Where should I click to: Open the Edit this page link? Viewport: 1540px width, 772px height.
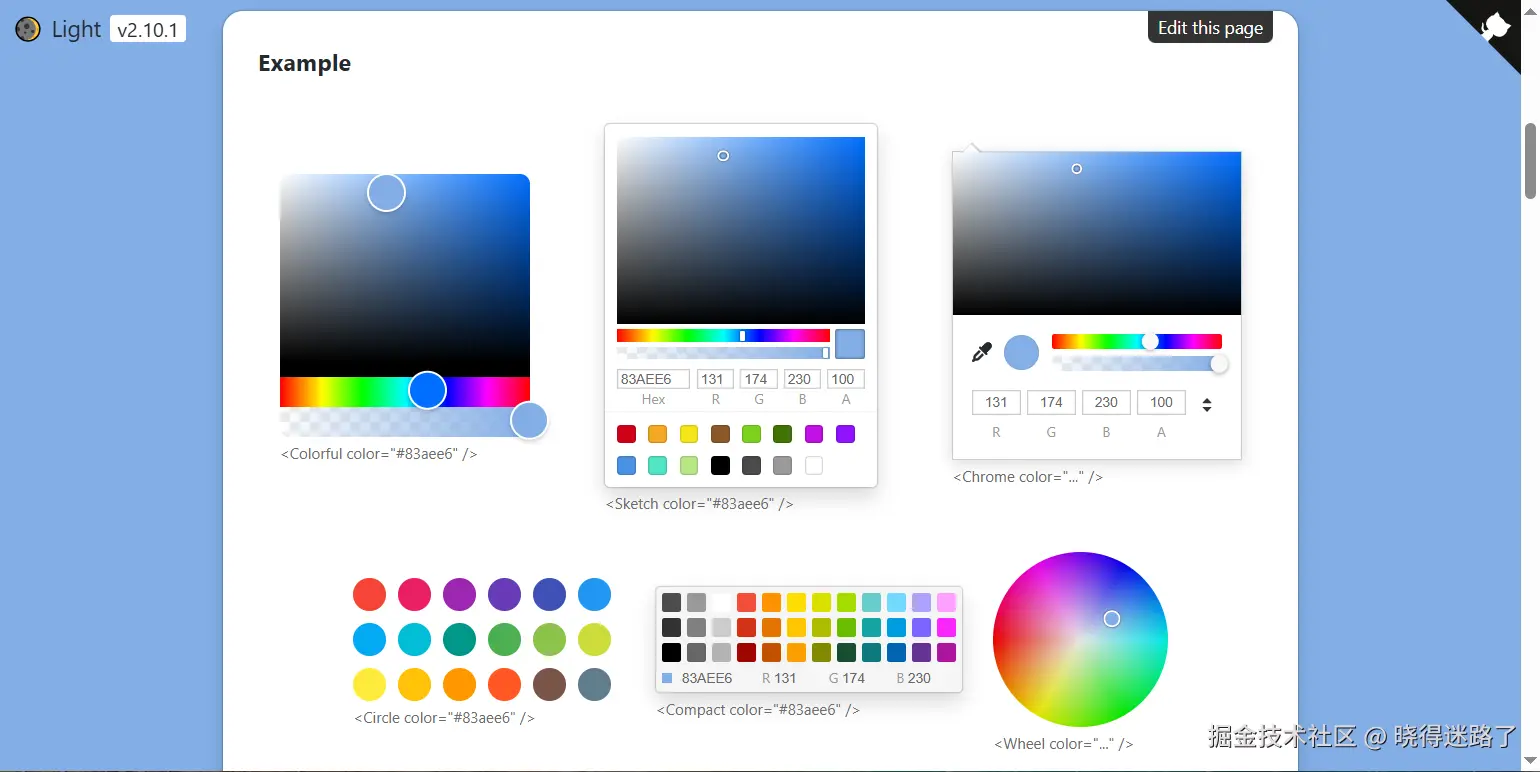[1210, 28]
